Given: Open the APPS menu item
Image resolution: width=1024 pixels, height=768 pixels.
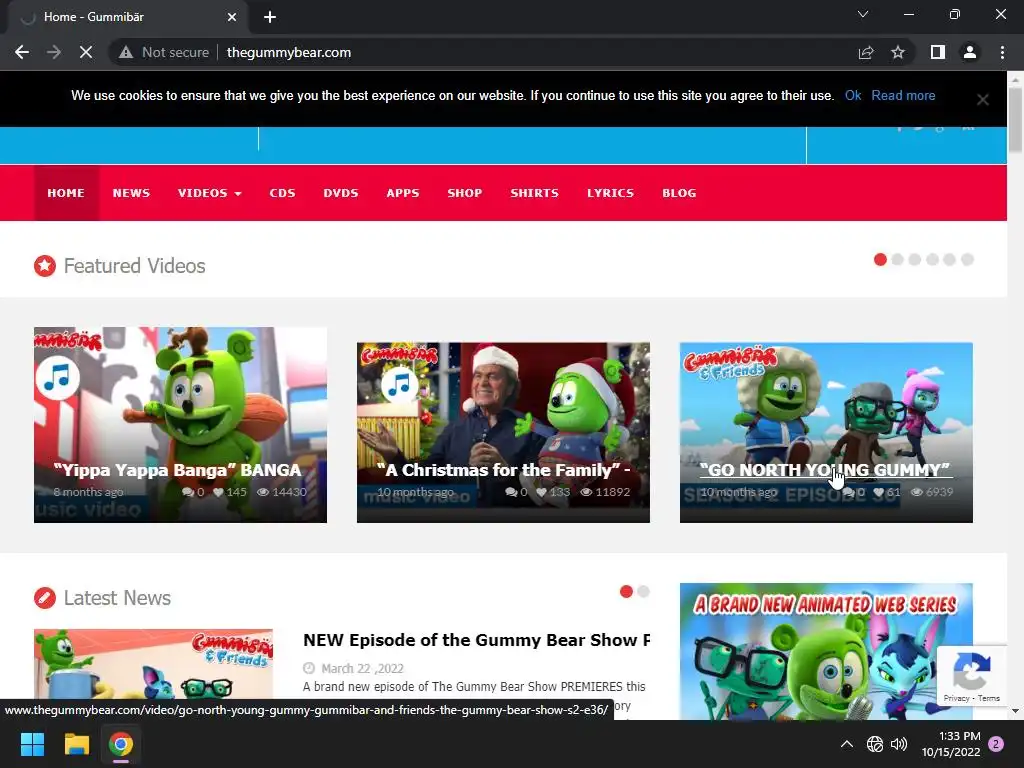Looking at the screenshot, I should point(403,193).
